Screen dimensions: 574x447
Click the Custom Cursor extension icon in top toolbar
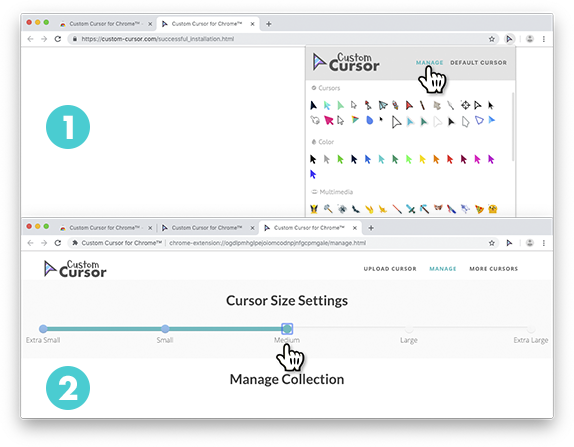pyautogui.click(x=509, y=39)
